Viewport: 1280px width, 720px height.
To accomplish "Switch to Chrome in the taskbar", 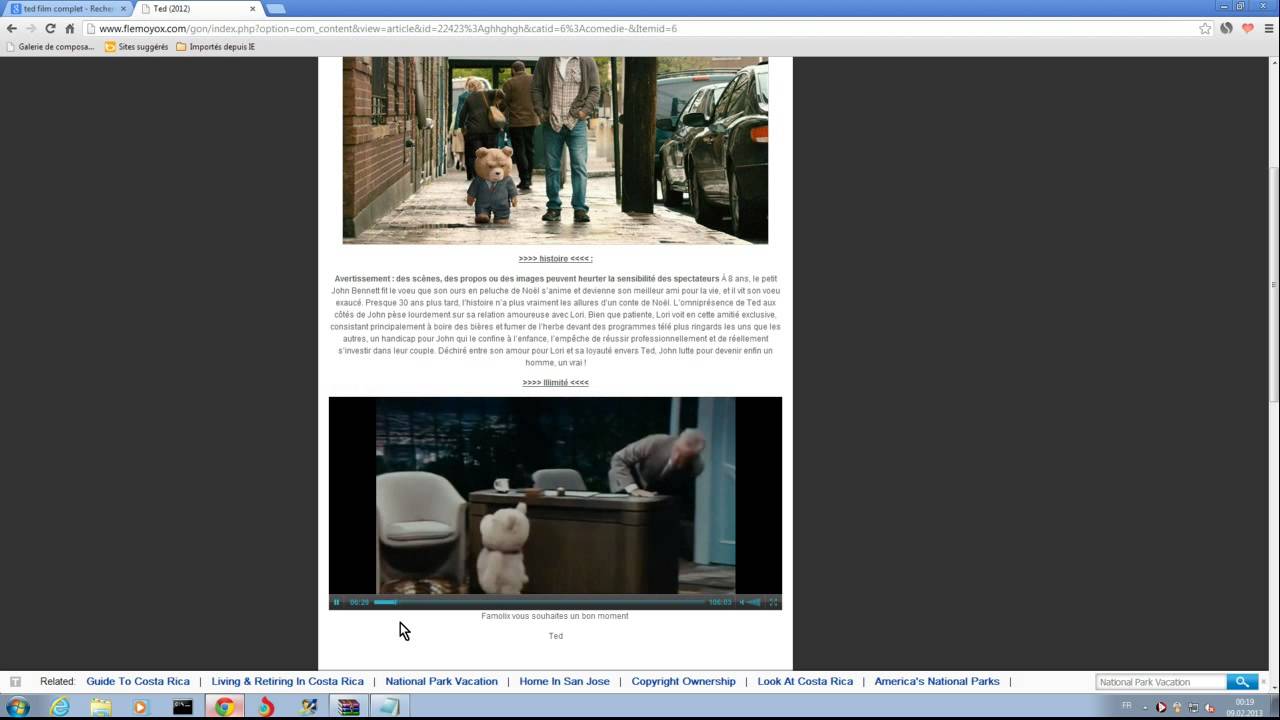I will coord(224,707).
